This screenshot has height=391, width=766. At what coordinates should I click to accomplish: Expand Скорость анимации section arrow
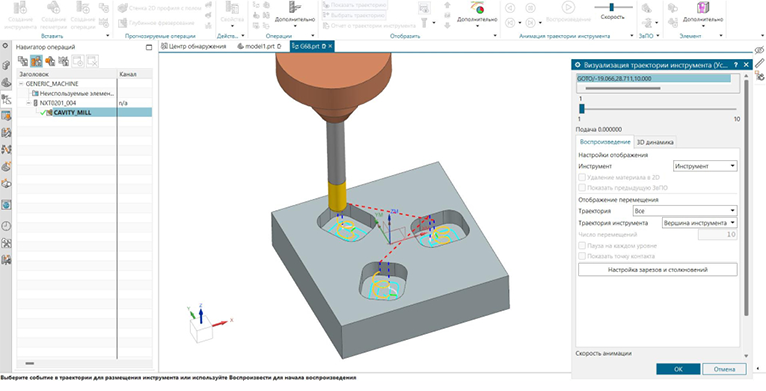[x=745, y=355]
